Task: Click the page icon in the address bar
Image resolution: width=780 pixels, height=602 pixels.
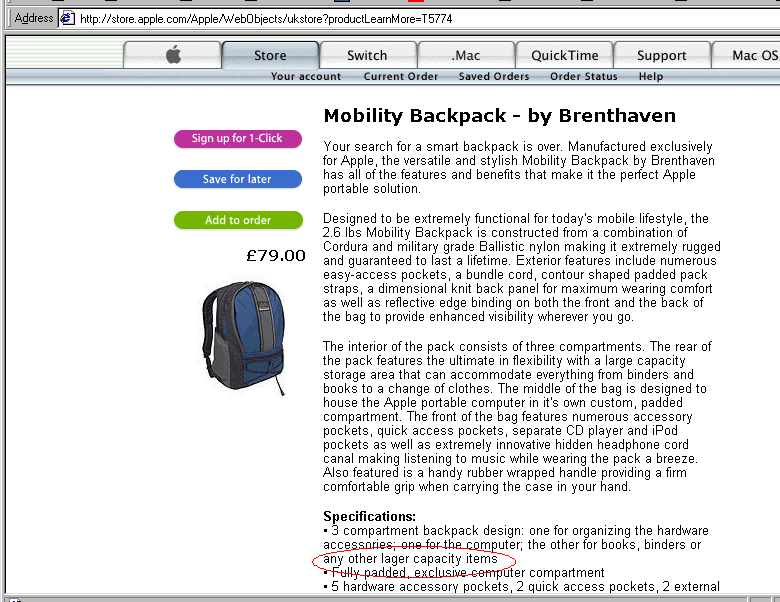Action: (67, 18)
